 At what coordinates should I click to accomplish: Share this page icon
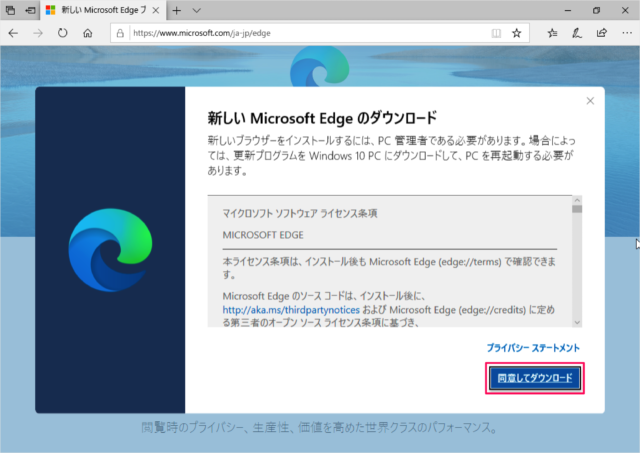[x=602, y=33]
